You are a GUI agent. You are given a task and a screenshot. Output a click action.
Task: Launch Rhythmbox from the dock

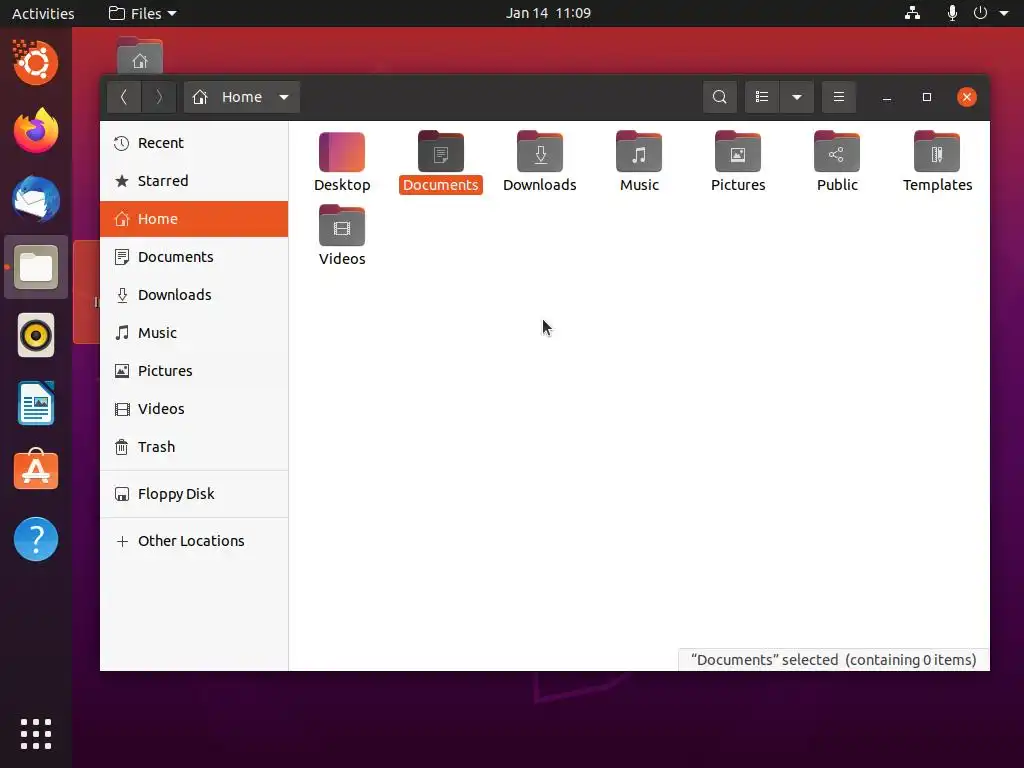coord(36,335)
